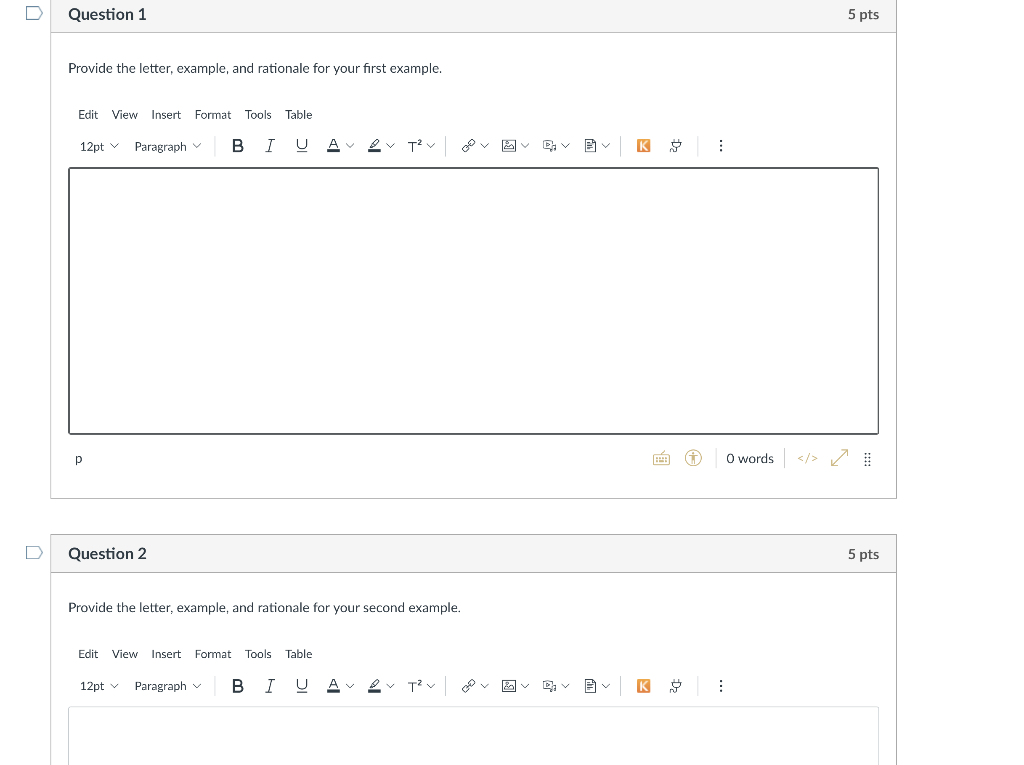Expand media options in Question 1 editor
This screenshot has height=765, width=1024.
click(x=566, y=146)
